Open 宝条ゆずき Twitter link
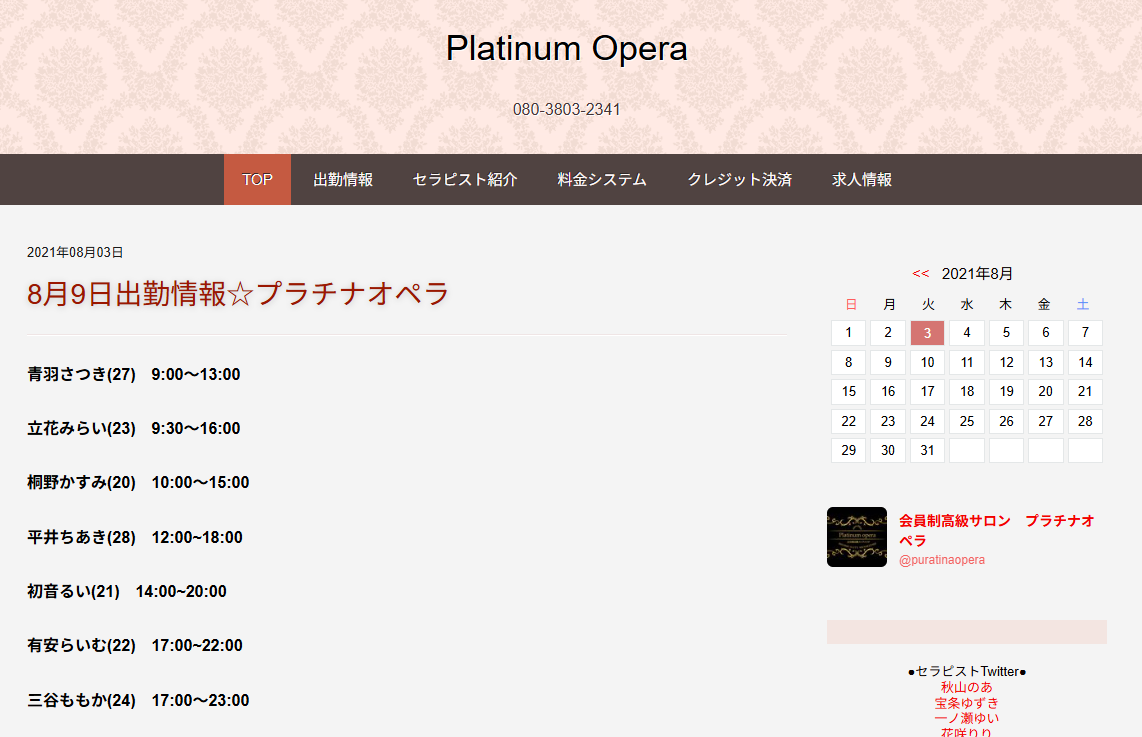 coord(966,703)
